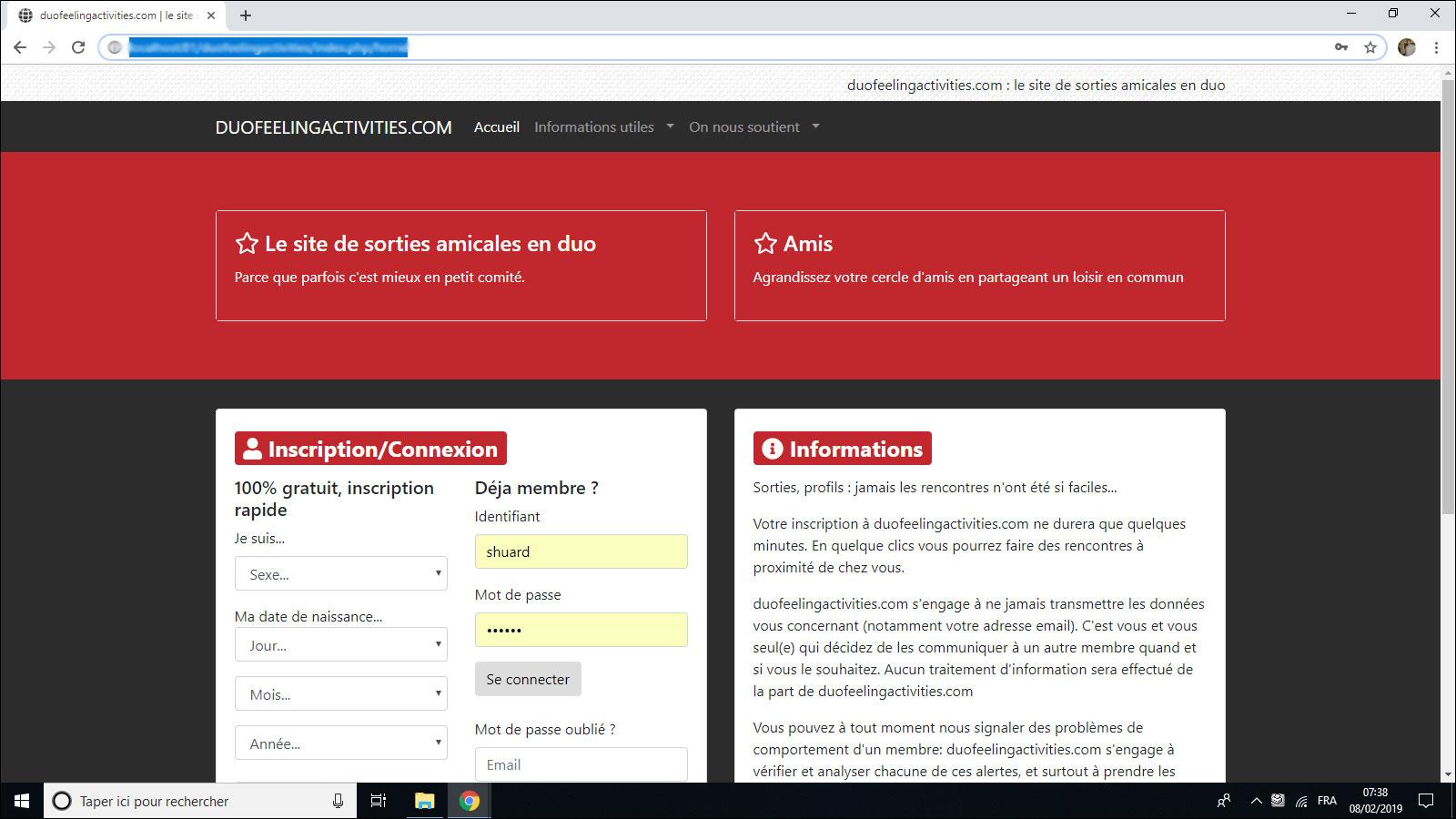This screenshot has height=819, width=1456.
Task: Click the Chrome profile avatar
Action: click(x=1407, y=47)
